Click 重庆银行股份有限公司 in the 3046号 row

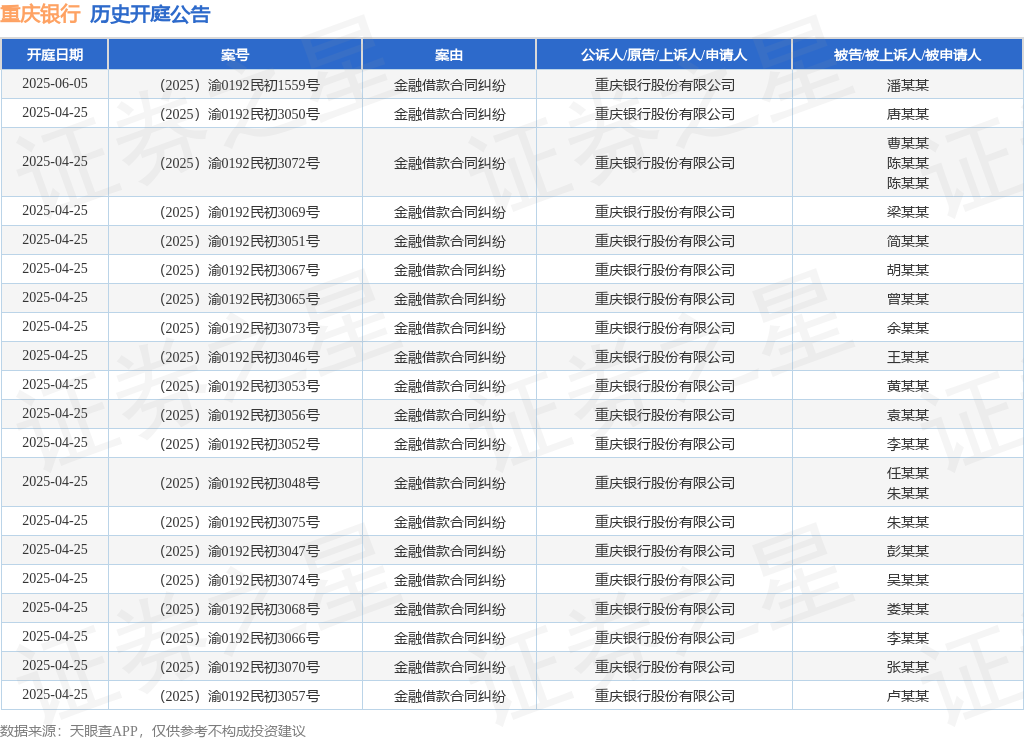click(665, 357)
